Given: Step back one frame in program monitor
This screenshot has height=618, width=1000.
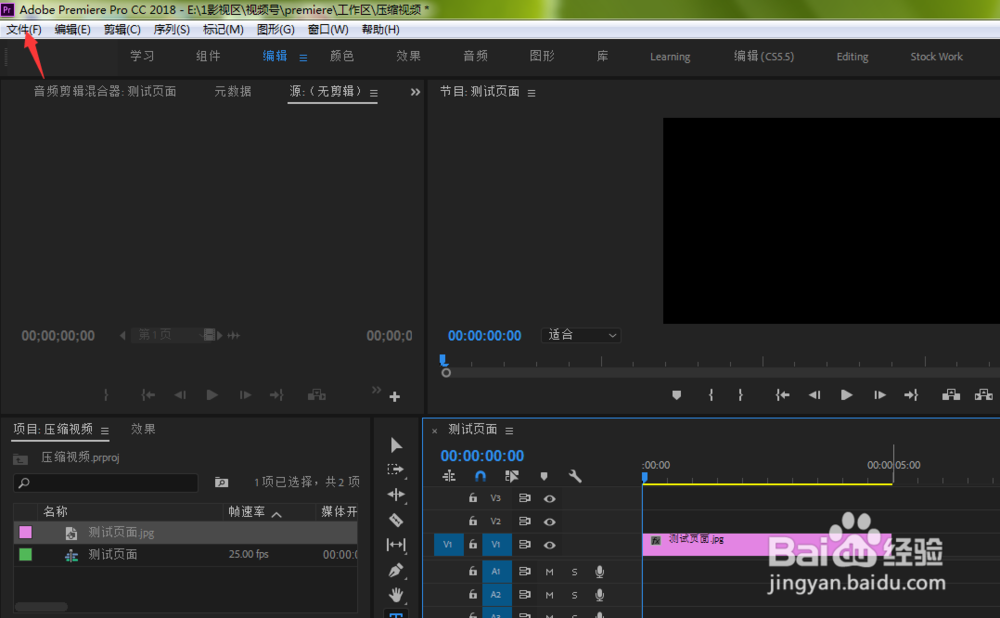Looking at the screenshot, I should click(814, 395).
